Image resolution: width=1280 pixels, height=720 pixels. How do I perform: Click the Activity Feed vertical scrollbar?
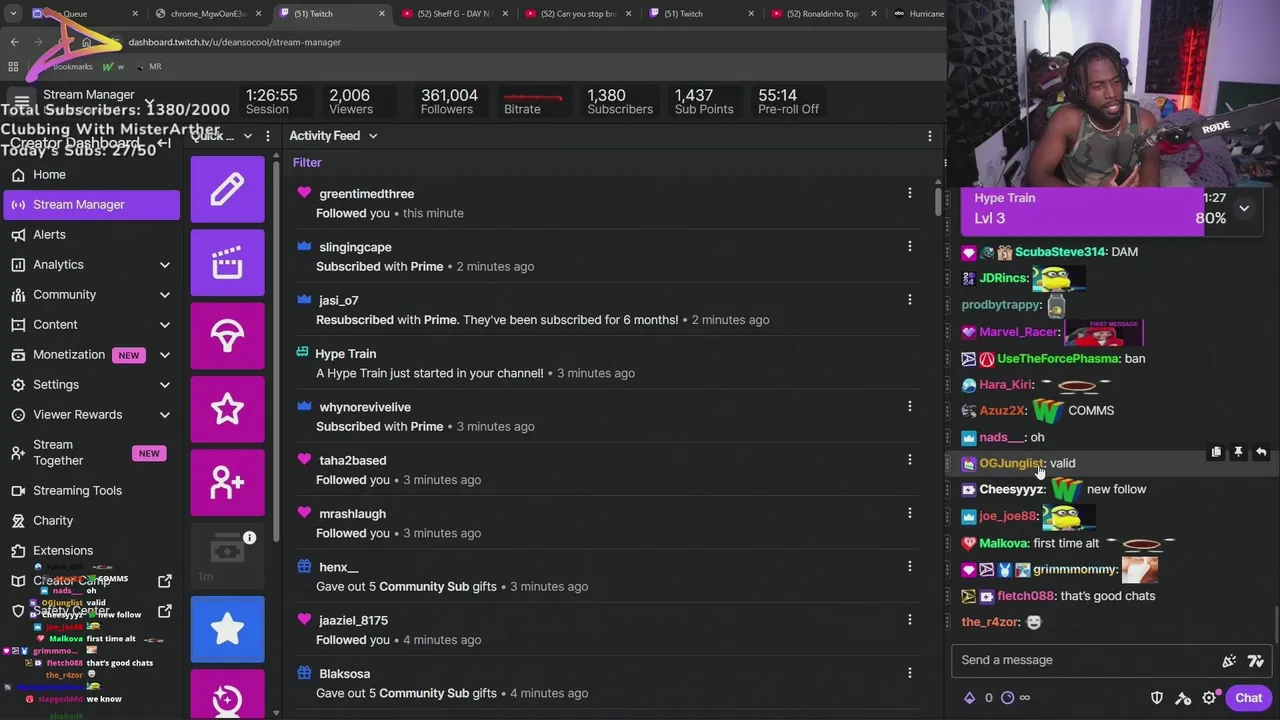coord(938,200)
